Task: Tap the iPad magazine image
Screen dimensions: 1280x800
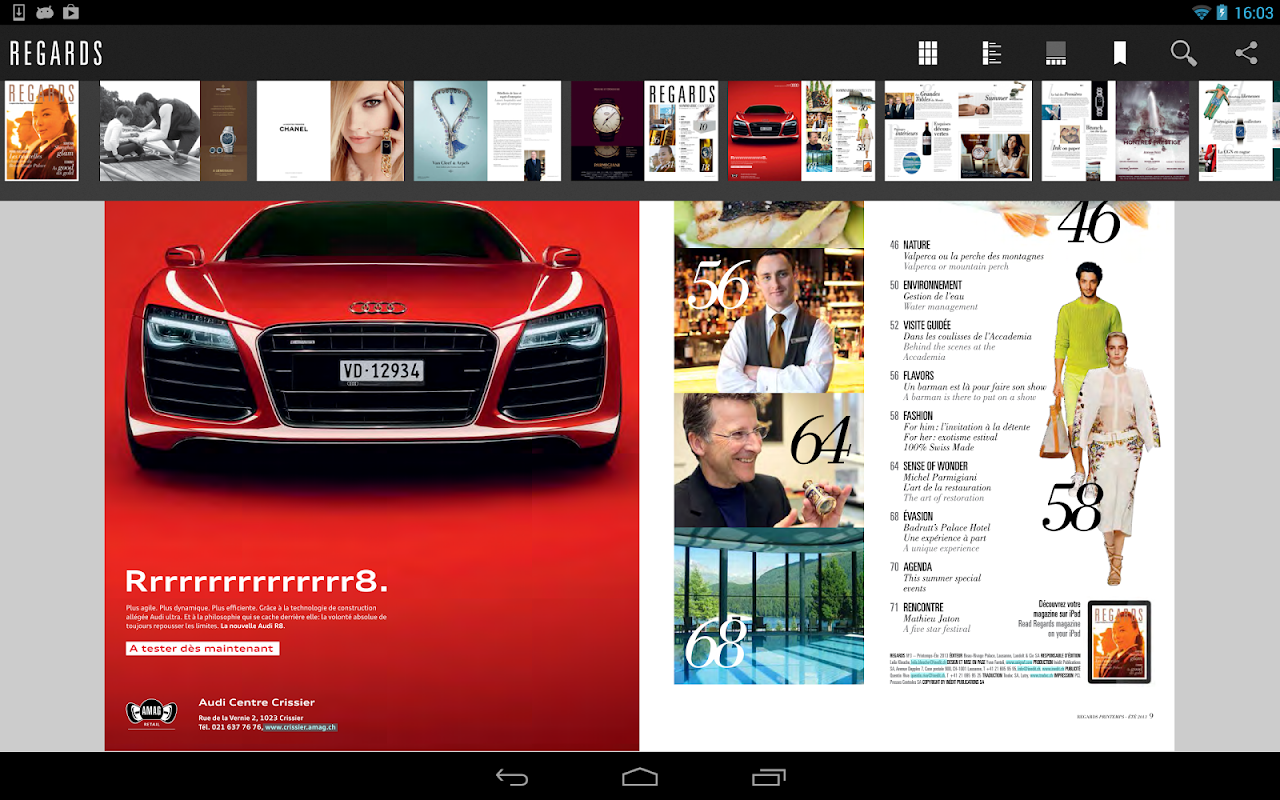Action: tap(1119, 642)
